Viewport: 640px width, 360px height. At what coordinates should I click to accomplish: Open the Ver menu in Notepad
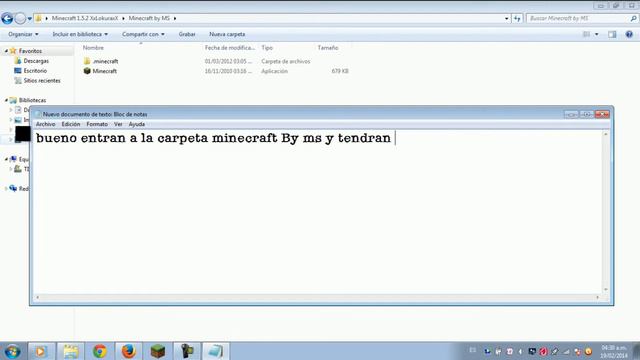(118, 124)
